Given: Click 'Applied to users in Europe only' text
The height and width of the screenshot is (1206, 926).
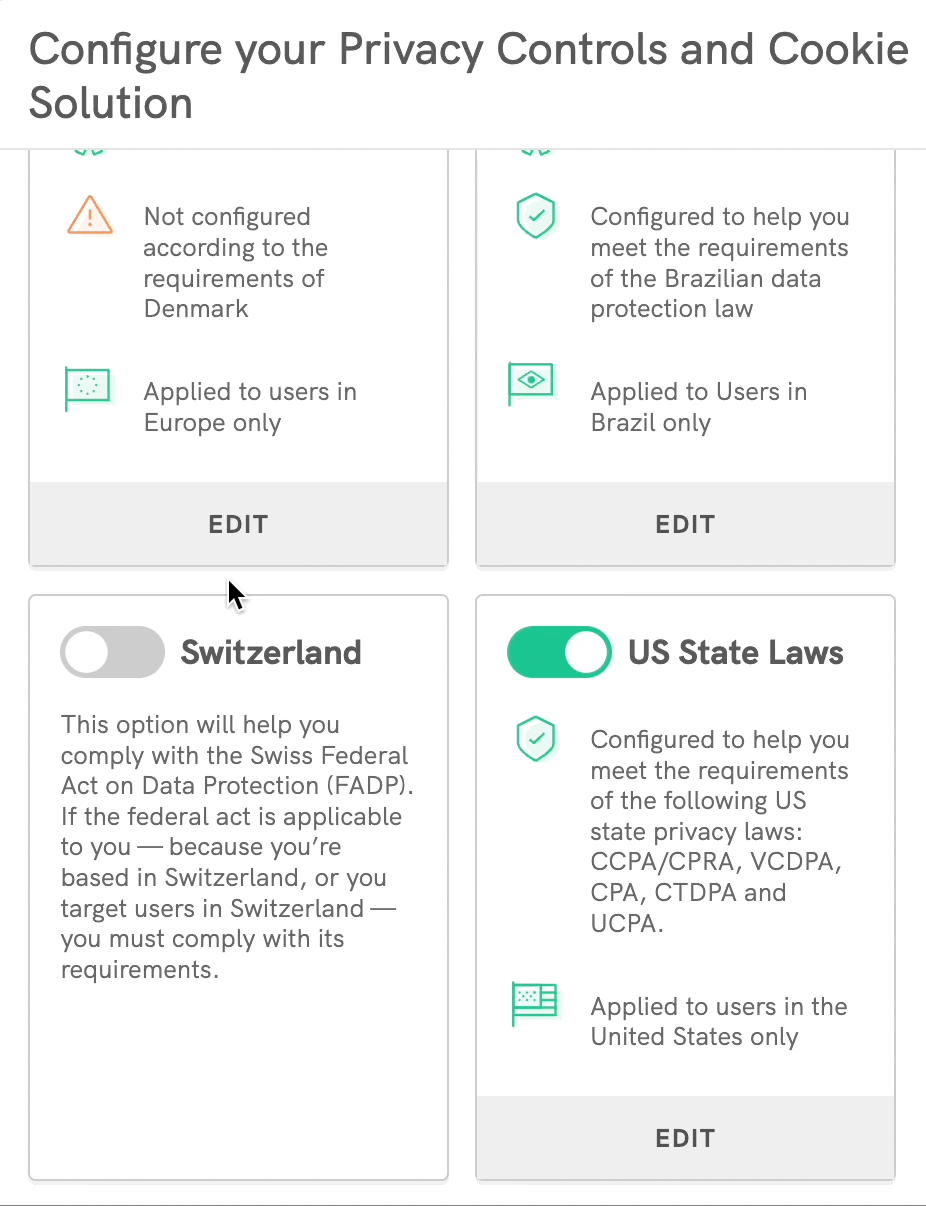Looking at the screenshot, I should [x=250, y=407].
